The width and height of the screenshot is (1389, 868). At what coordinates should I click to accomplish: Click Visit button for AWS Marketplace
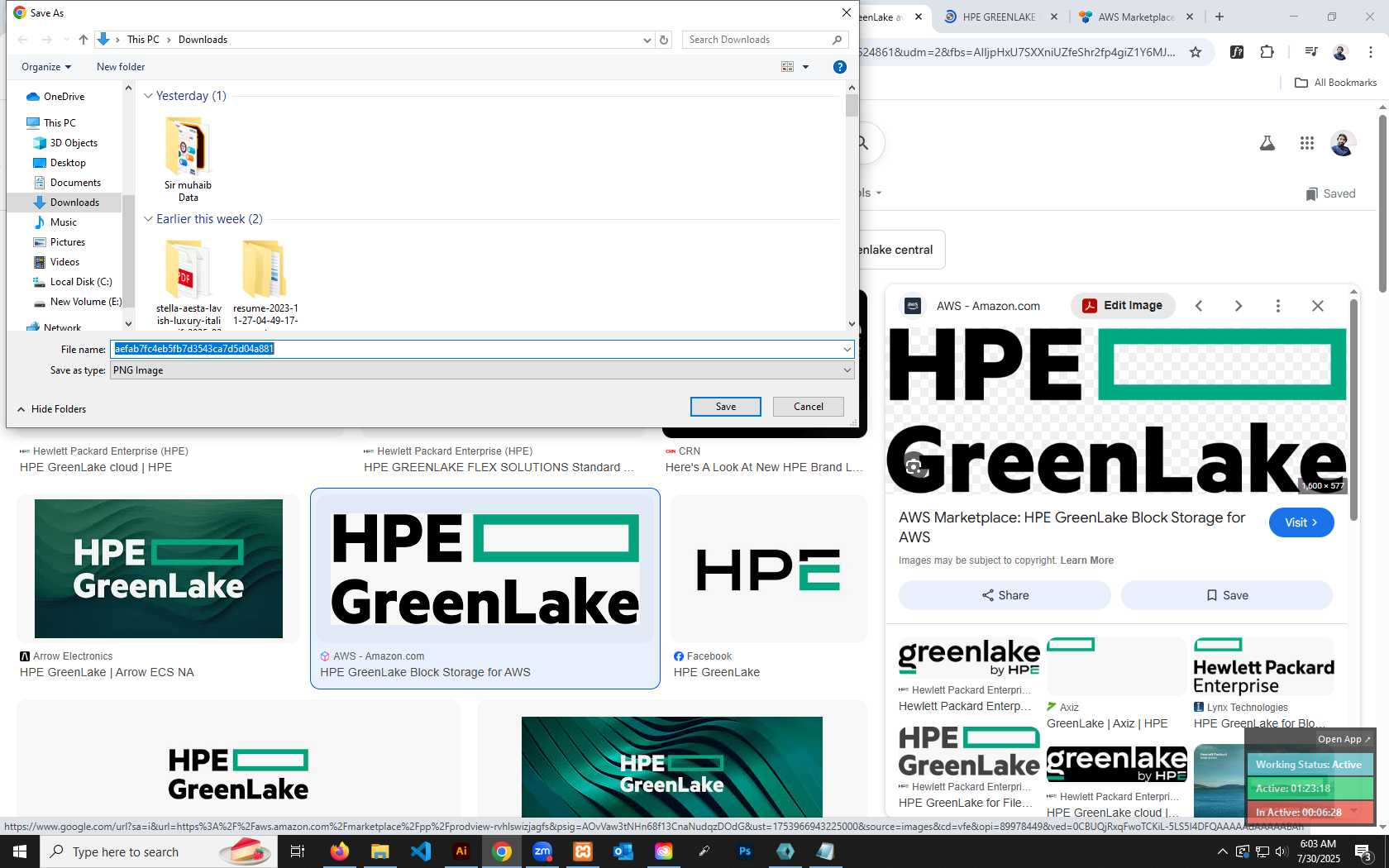pos(1301,522)
